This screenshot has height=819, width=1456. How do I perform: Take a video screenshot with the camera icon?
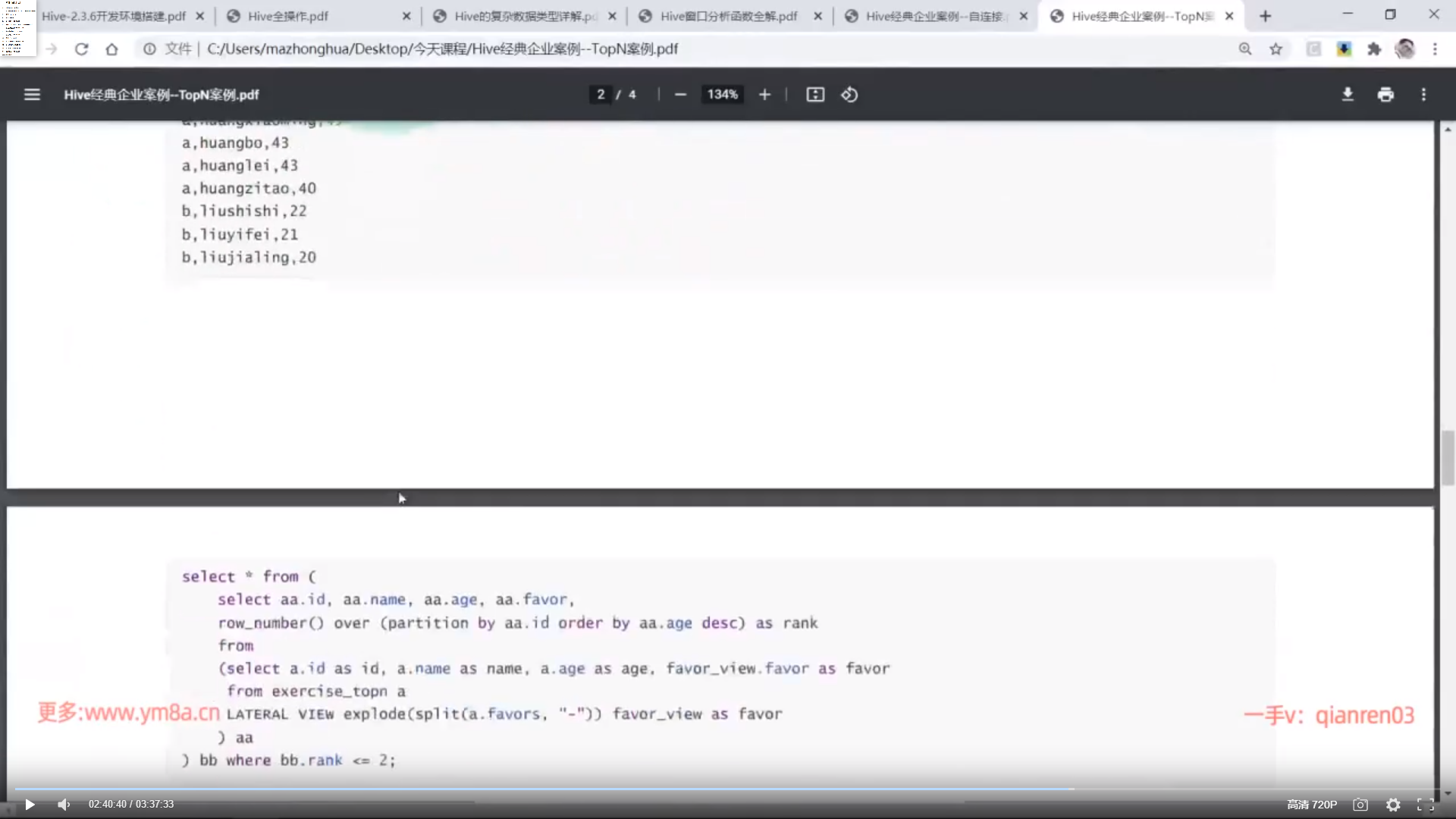tap(1360, 805)
